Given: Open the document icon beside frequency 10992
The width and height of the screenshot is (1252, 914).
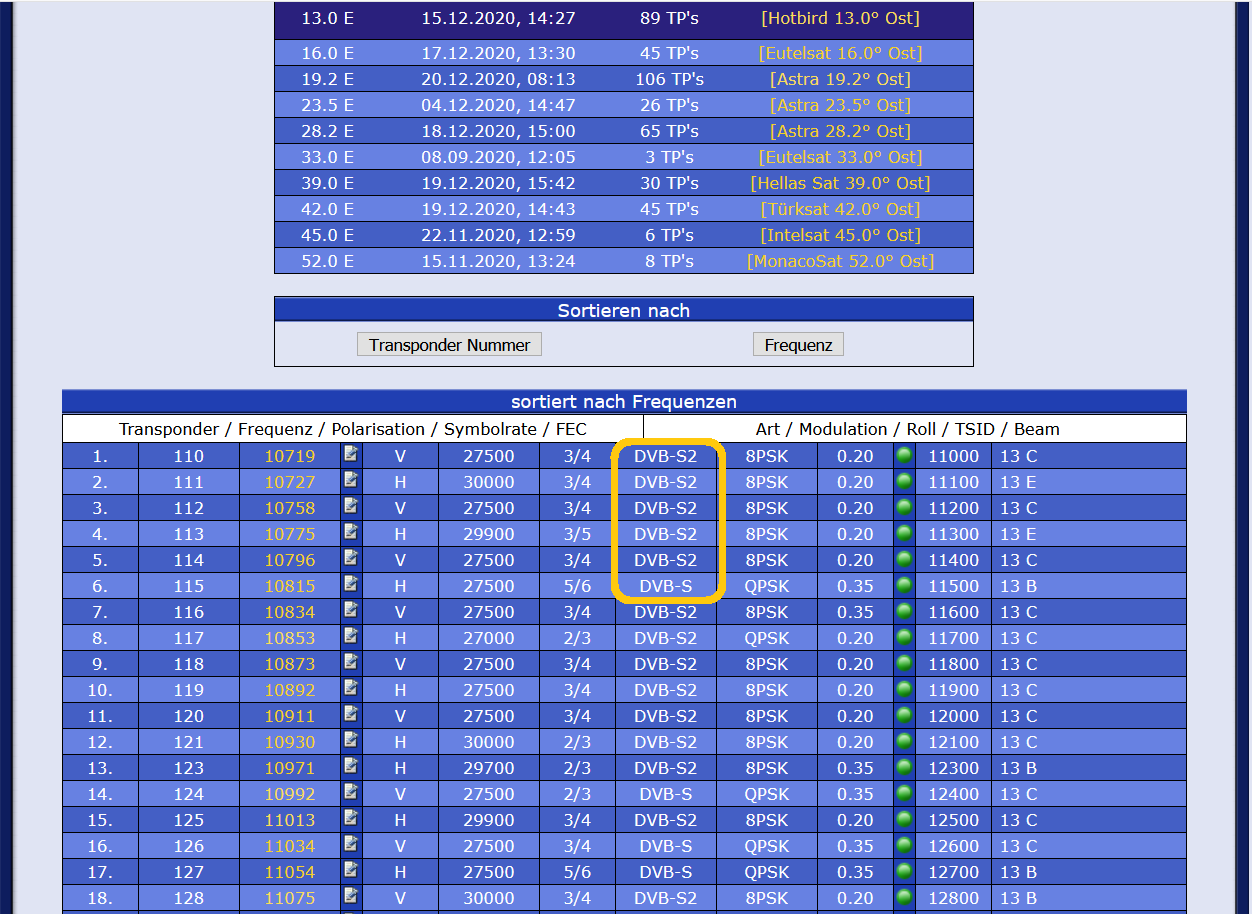Looking at the screenshot, I should click(351, 792).
